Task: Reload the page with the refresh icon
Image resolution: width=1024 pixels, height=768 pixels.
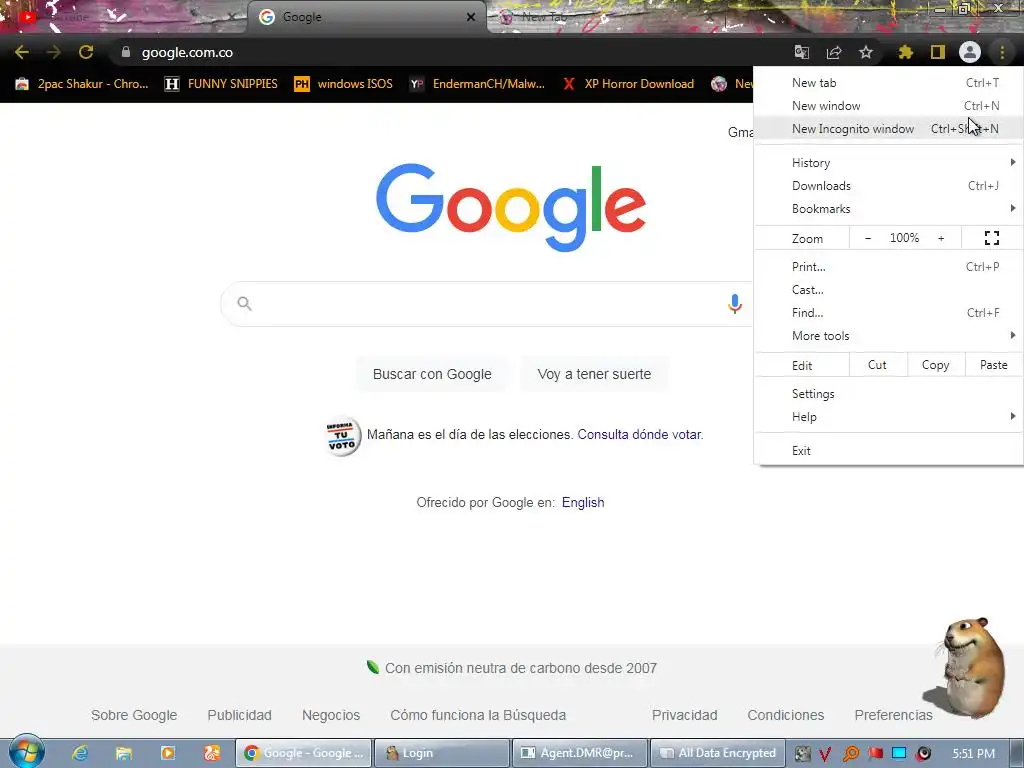Action: (86, 52)
